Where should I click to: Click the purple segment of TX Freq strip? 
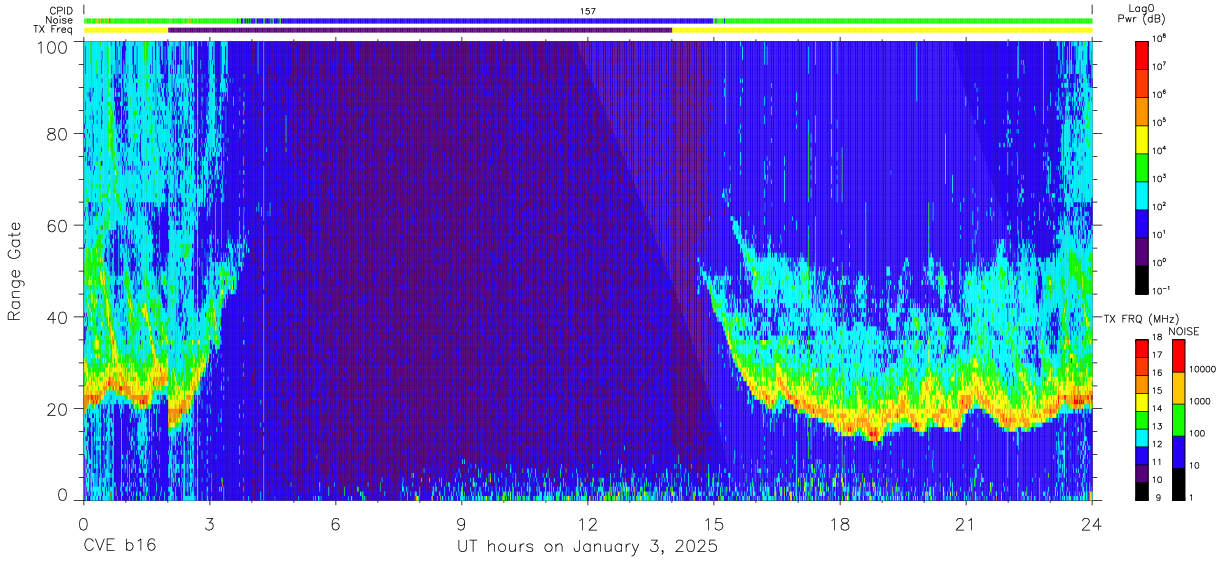tap(420, 30)
